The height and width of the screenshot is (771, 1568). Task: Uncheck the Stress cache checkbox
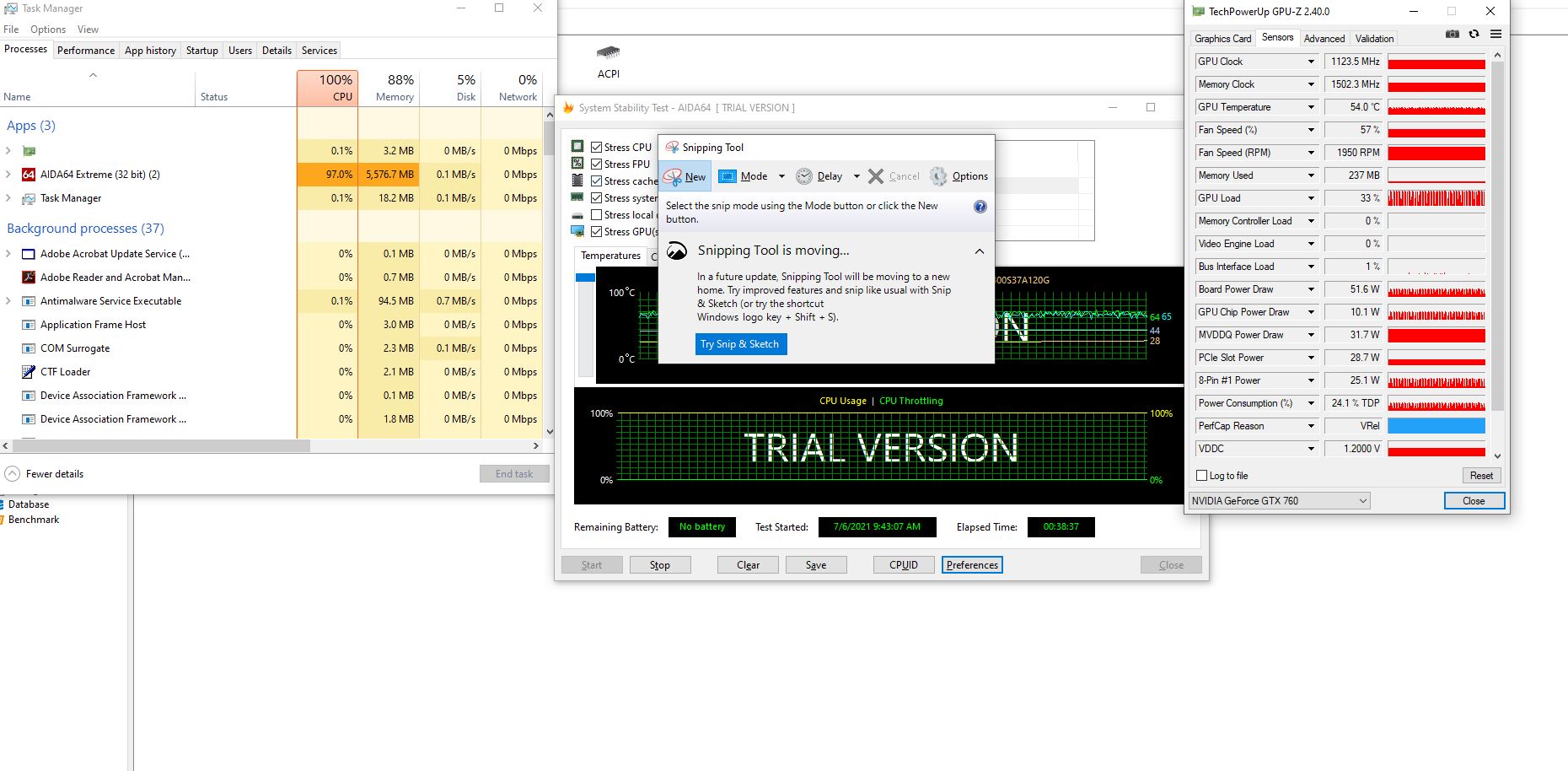coord(597,181)
